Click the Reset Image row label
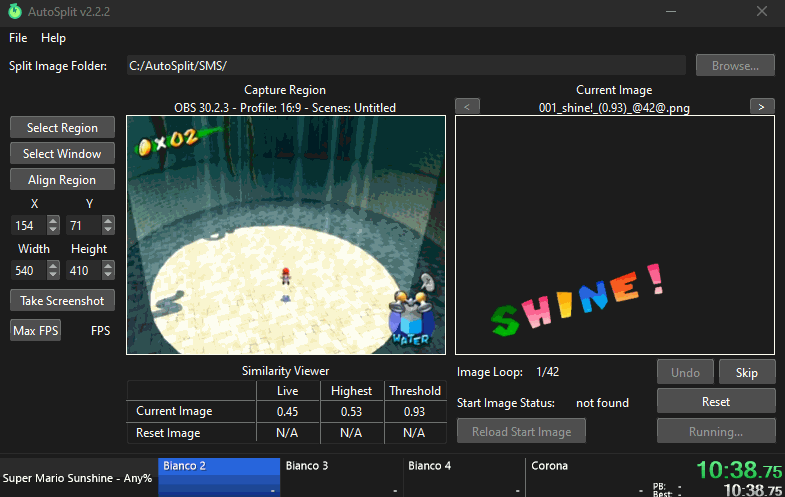Image resolution: width=785 pixels, height=497 pixels. (168, 432)
